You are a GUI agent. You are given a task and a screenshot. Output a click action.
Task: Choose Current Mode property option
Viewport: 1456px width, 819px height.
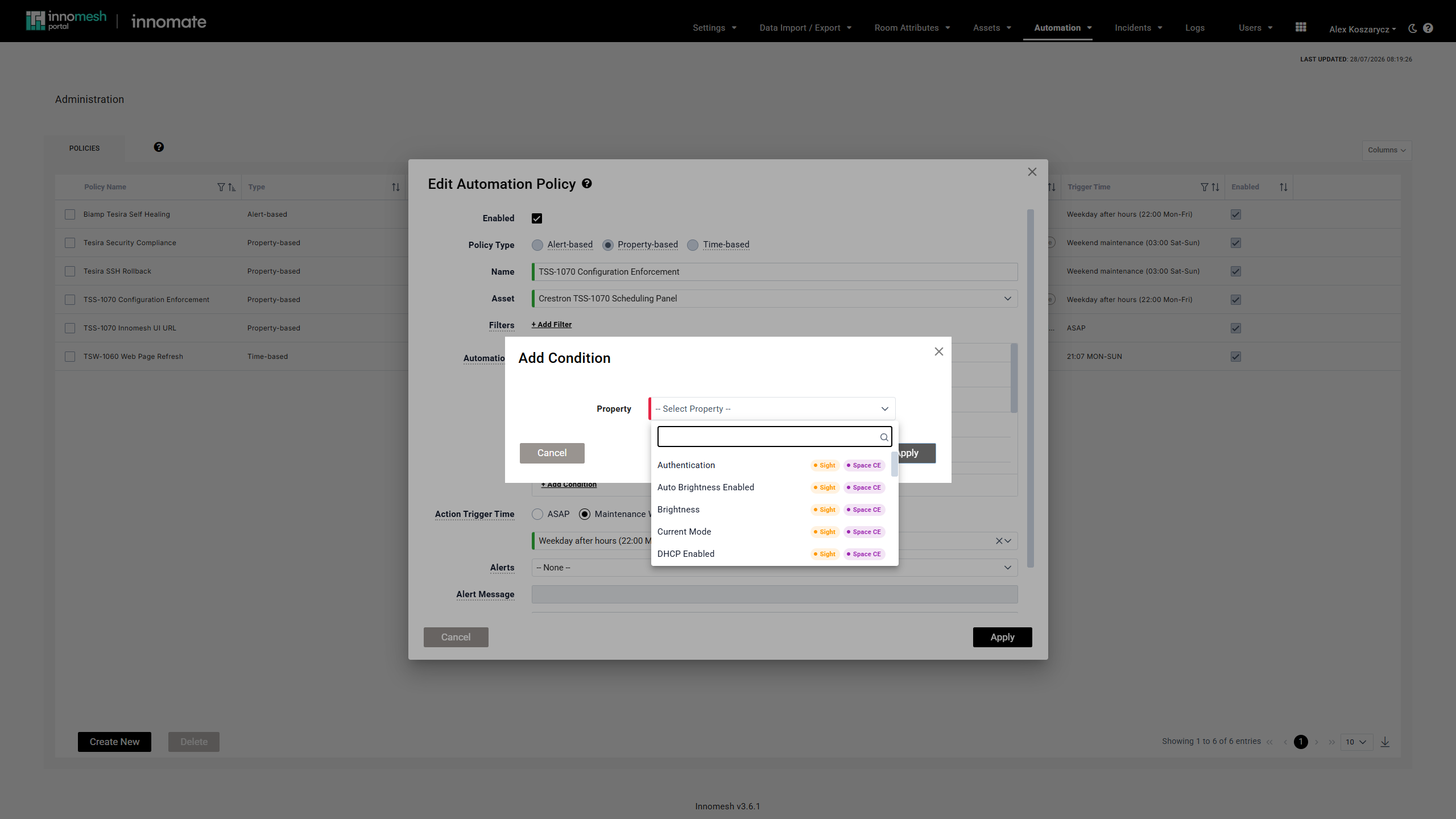[772, 532]
